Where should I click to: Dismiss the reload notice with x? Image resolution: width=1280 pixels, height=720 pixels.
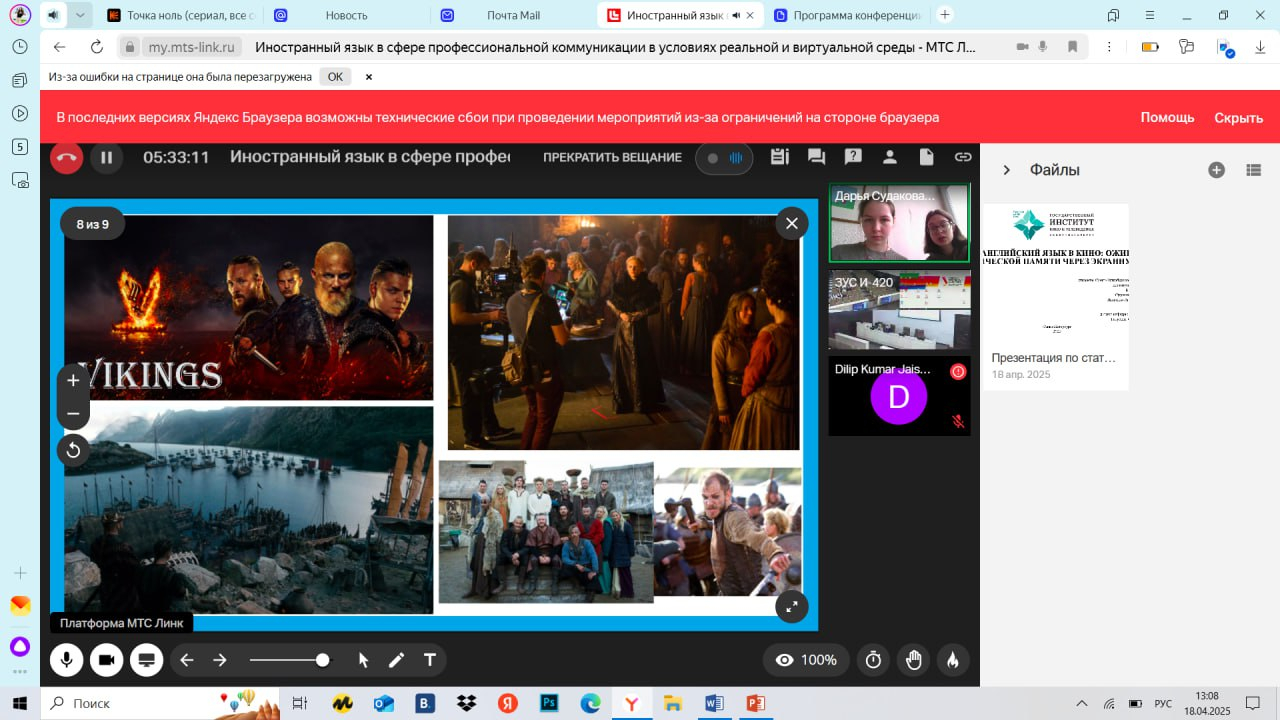pyautogui.click(x=368, y=77)
